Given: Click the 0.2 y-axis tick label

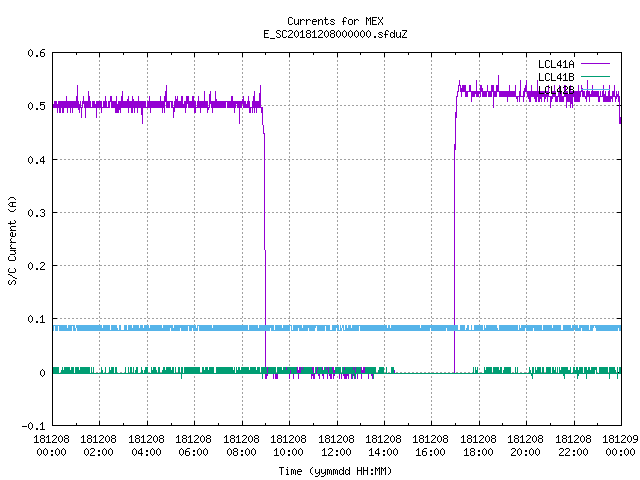Looking at the screenshot, I should (36, 266).
